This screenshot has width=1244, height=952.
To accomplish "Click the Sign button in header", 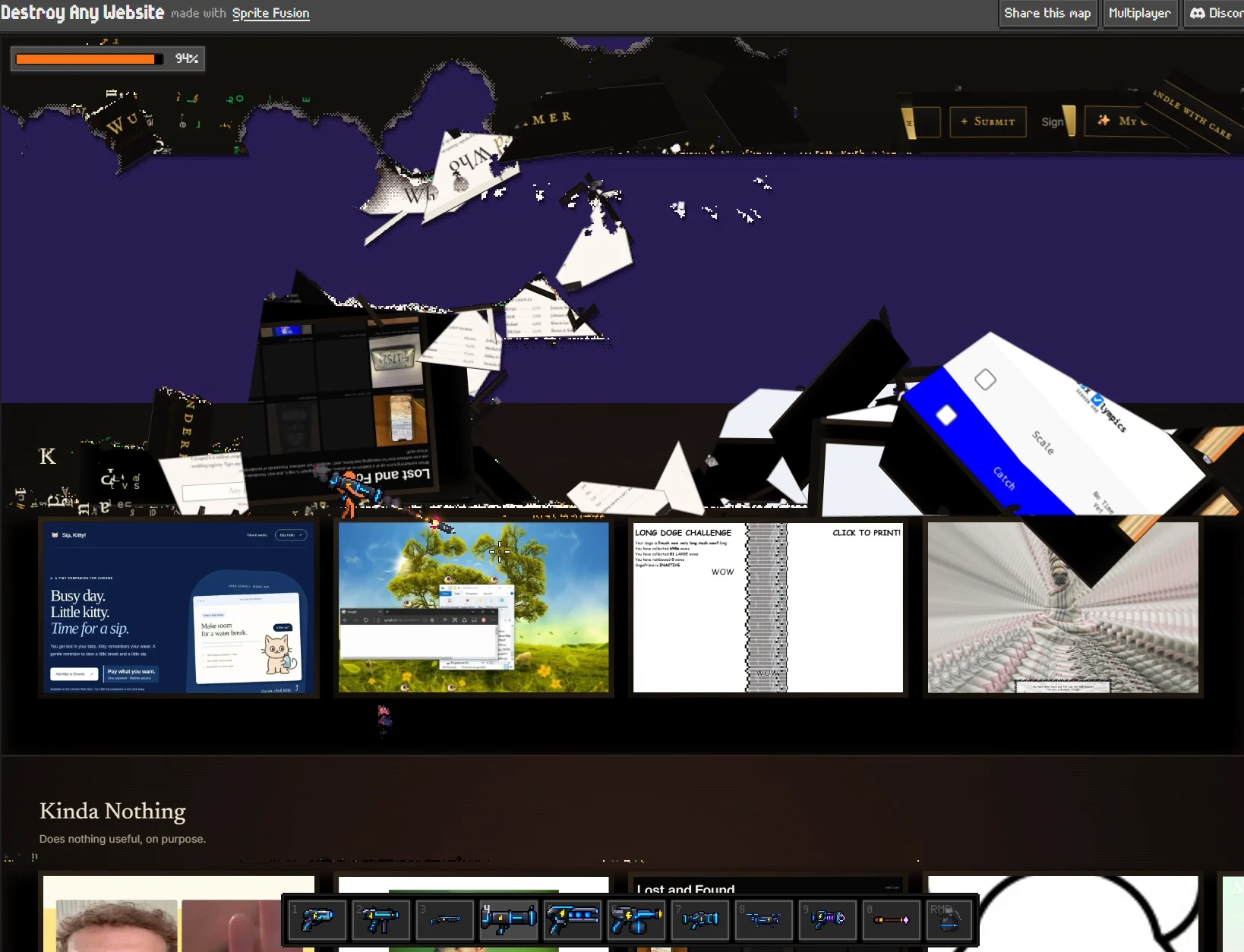I will 1053,121.
